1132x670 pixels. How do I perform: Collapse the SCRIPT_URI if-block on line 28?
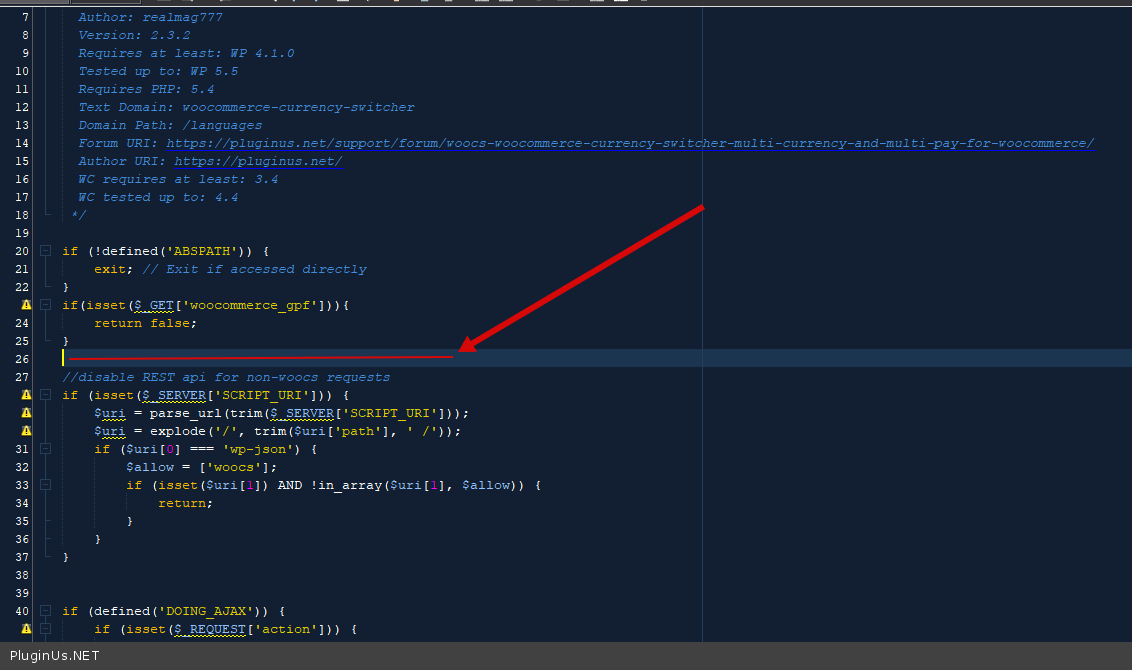click(45, 395)
